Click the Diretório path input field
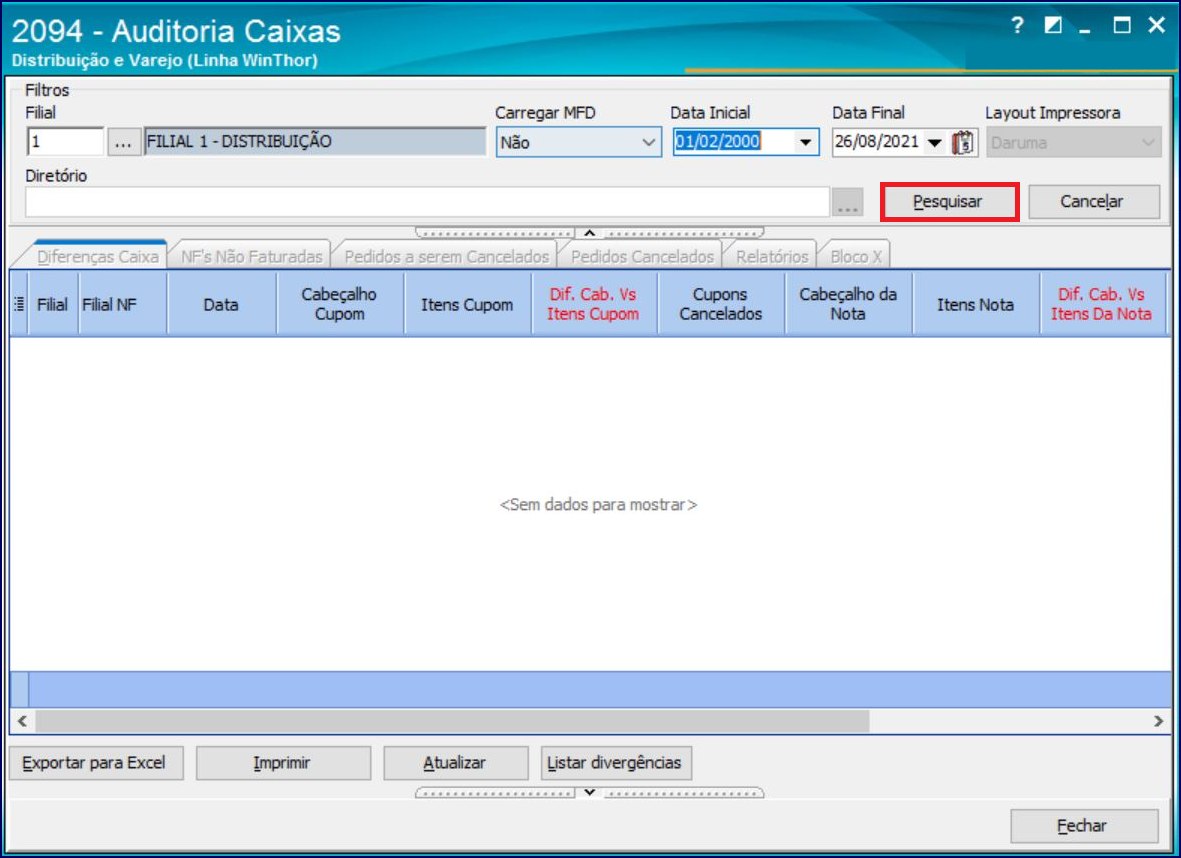 tap(427, 202)
